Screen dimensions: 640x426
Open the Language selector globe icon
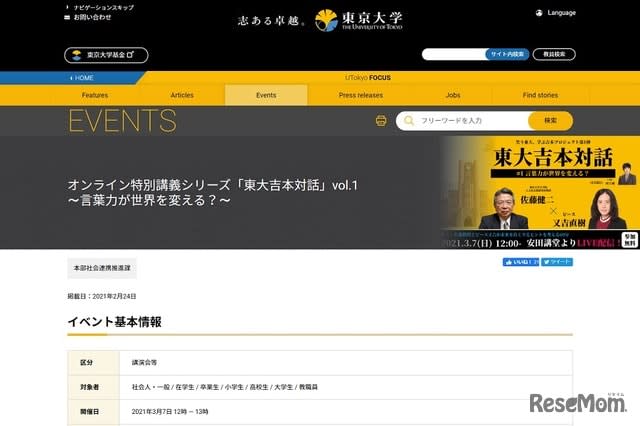tap(539, 13)
